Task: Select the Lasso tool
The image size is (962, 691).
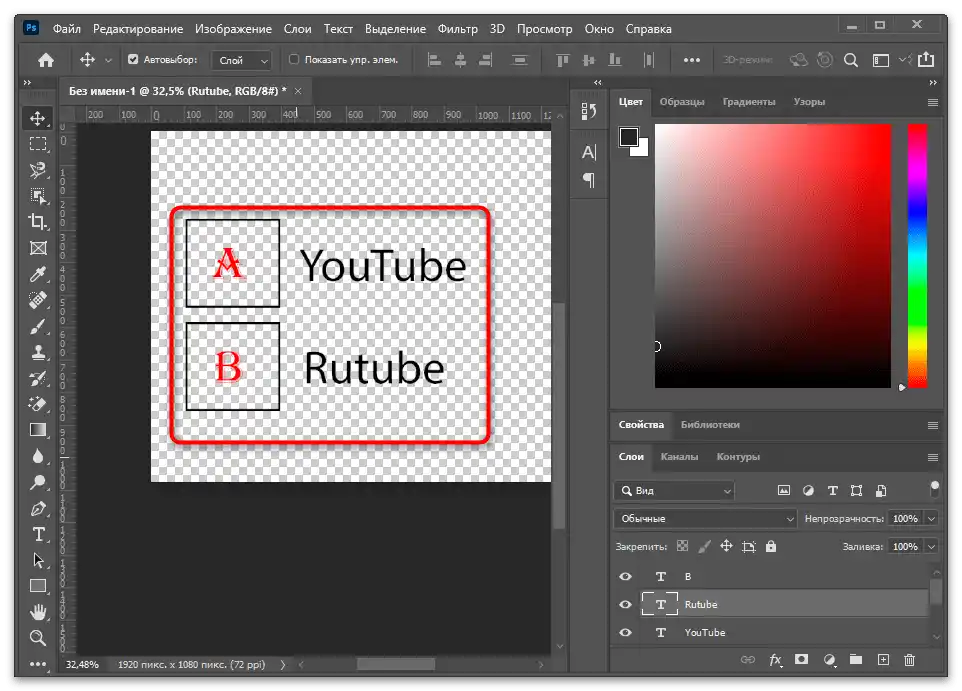Action: 38,170
